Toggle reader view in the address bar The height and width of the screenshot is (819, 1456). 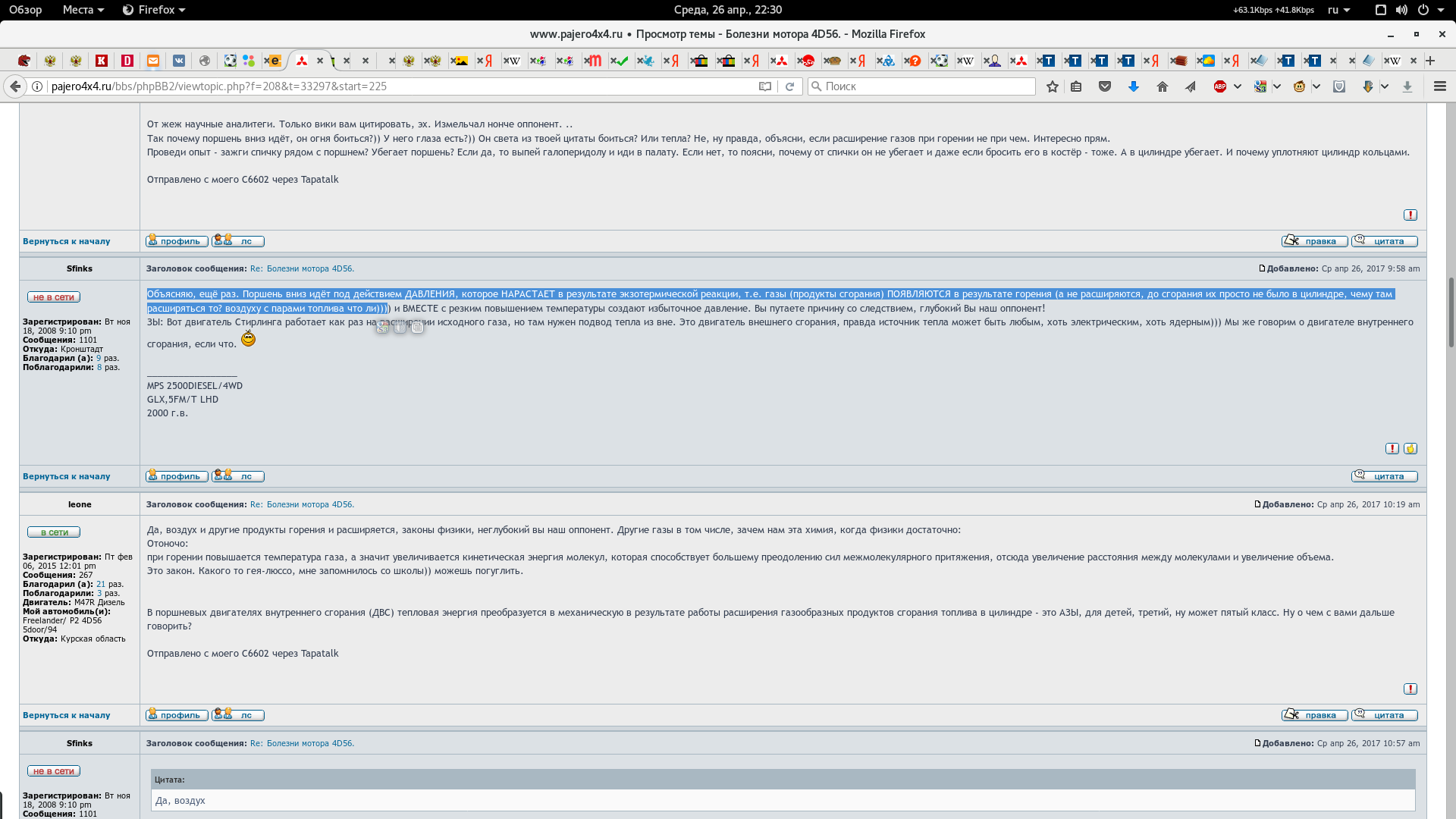tap(765, 86)
